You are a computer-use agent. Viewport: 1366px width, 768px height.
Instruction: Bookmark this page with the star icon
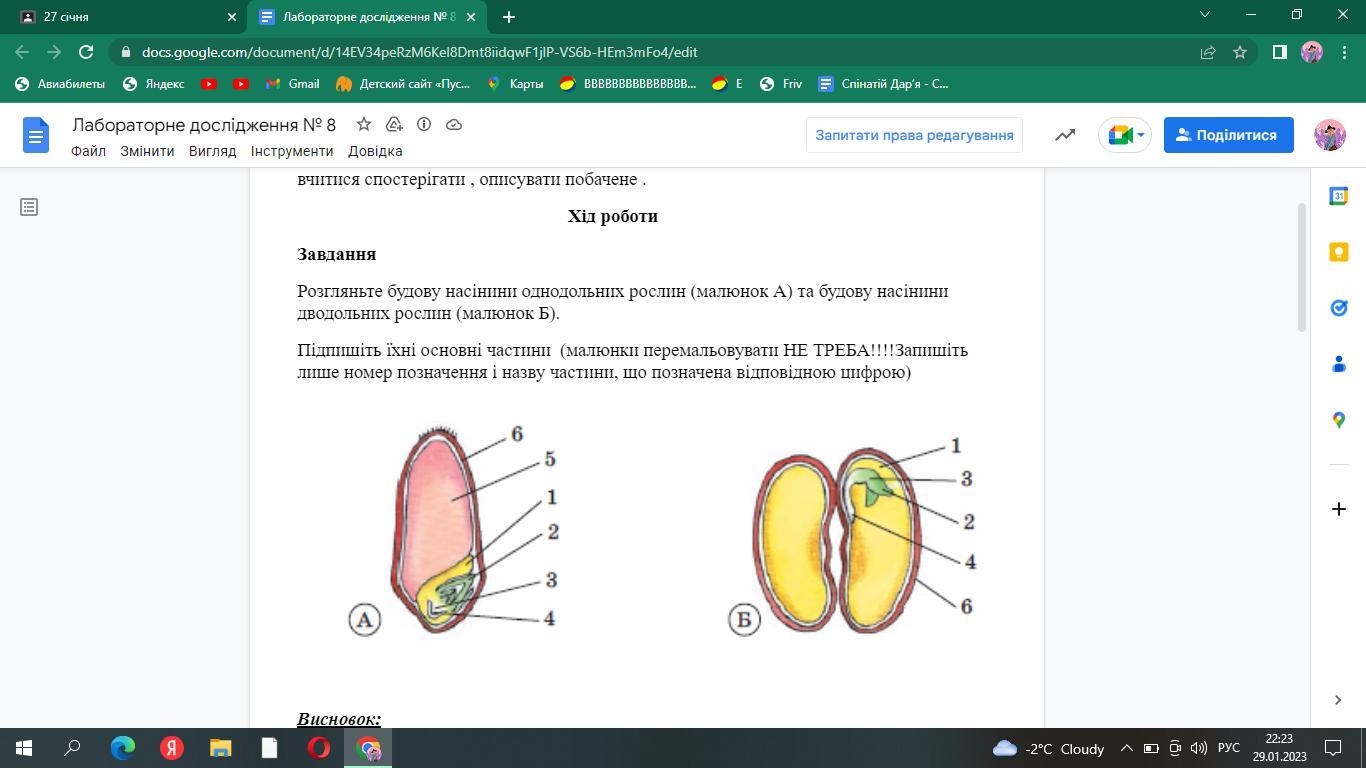click(x=1240, y=52)
